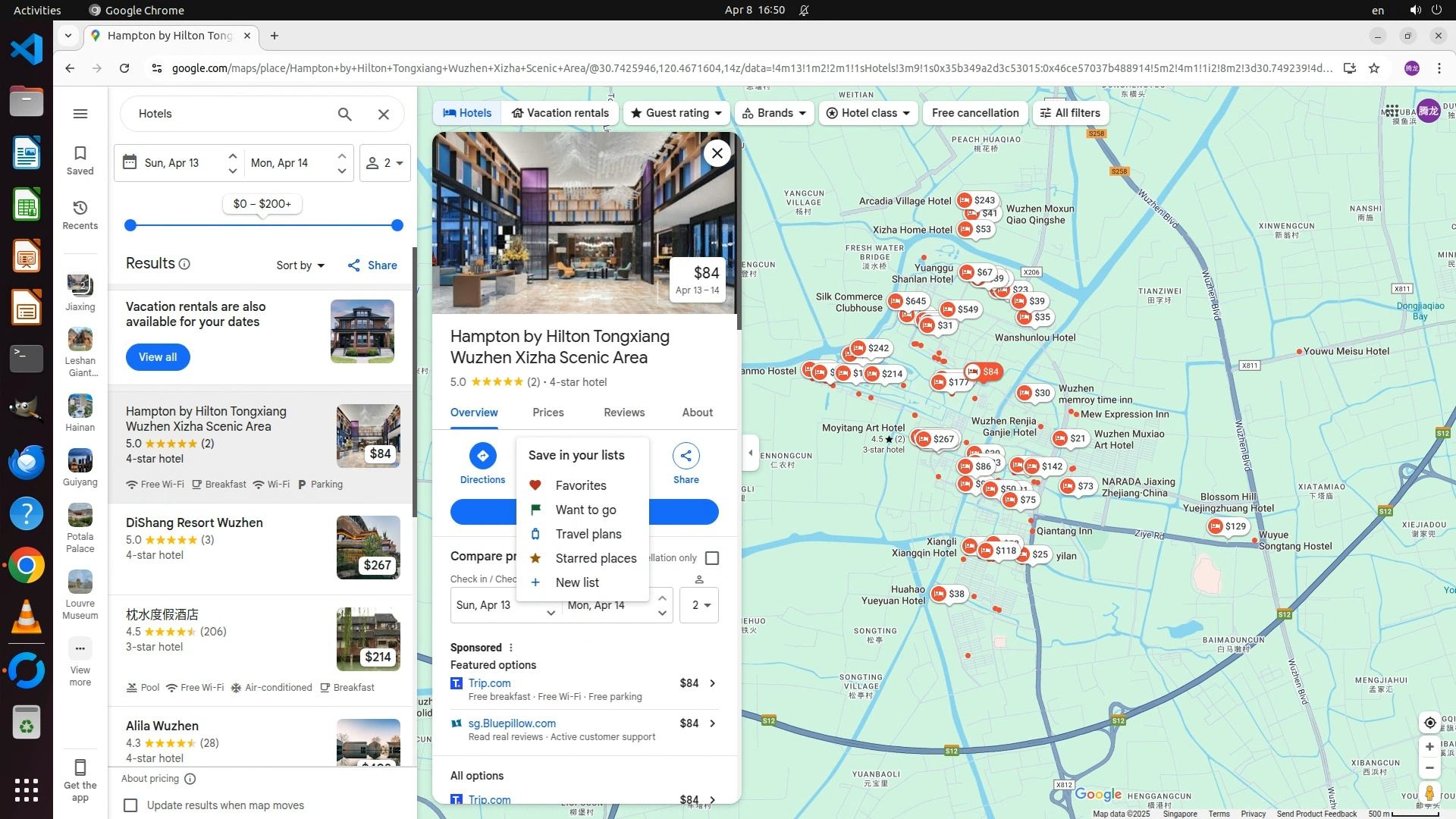Center map on my location
1456x819 pixels.
click(x=1429, y=722)
